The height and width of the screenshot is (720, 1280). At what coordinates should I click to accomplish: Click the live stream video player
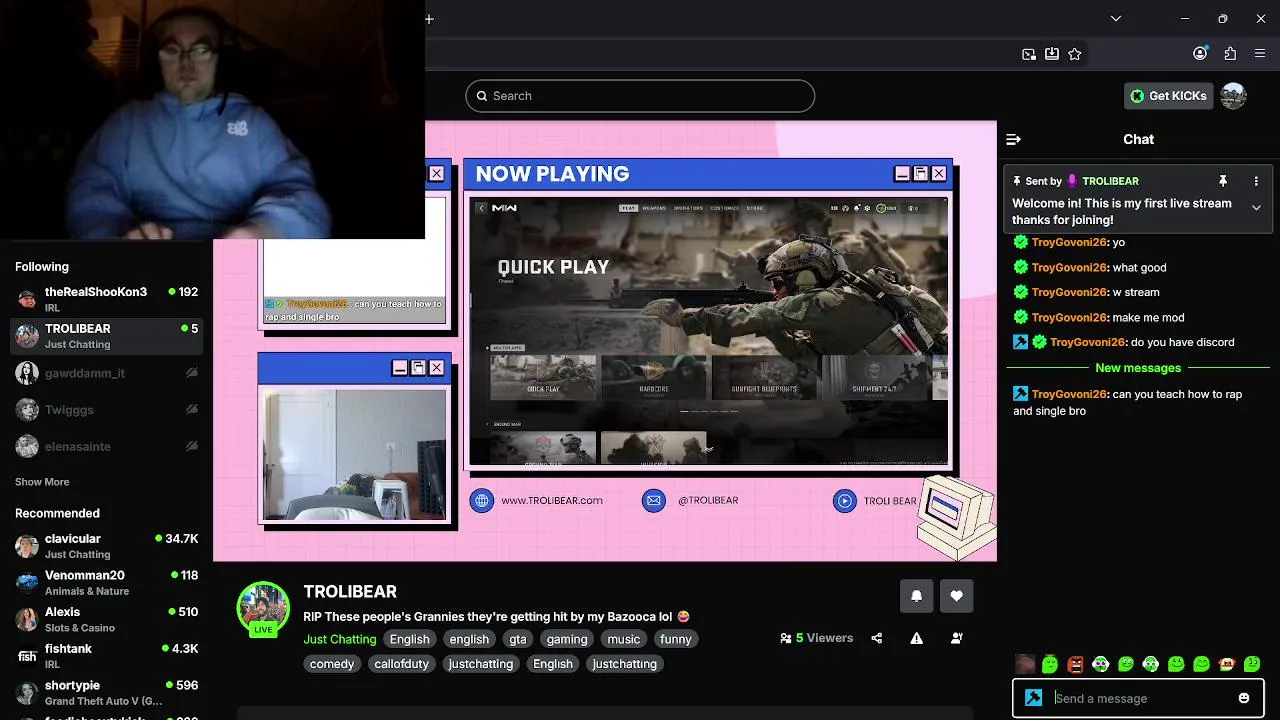(605, 341)
